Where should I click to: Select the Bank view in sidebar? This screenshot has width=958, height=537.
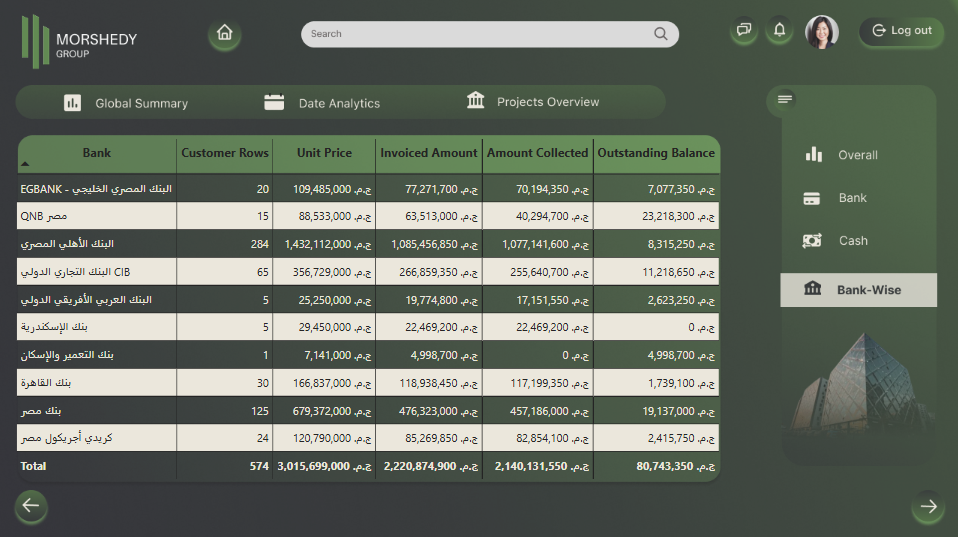point(835,198)
